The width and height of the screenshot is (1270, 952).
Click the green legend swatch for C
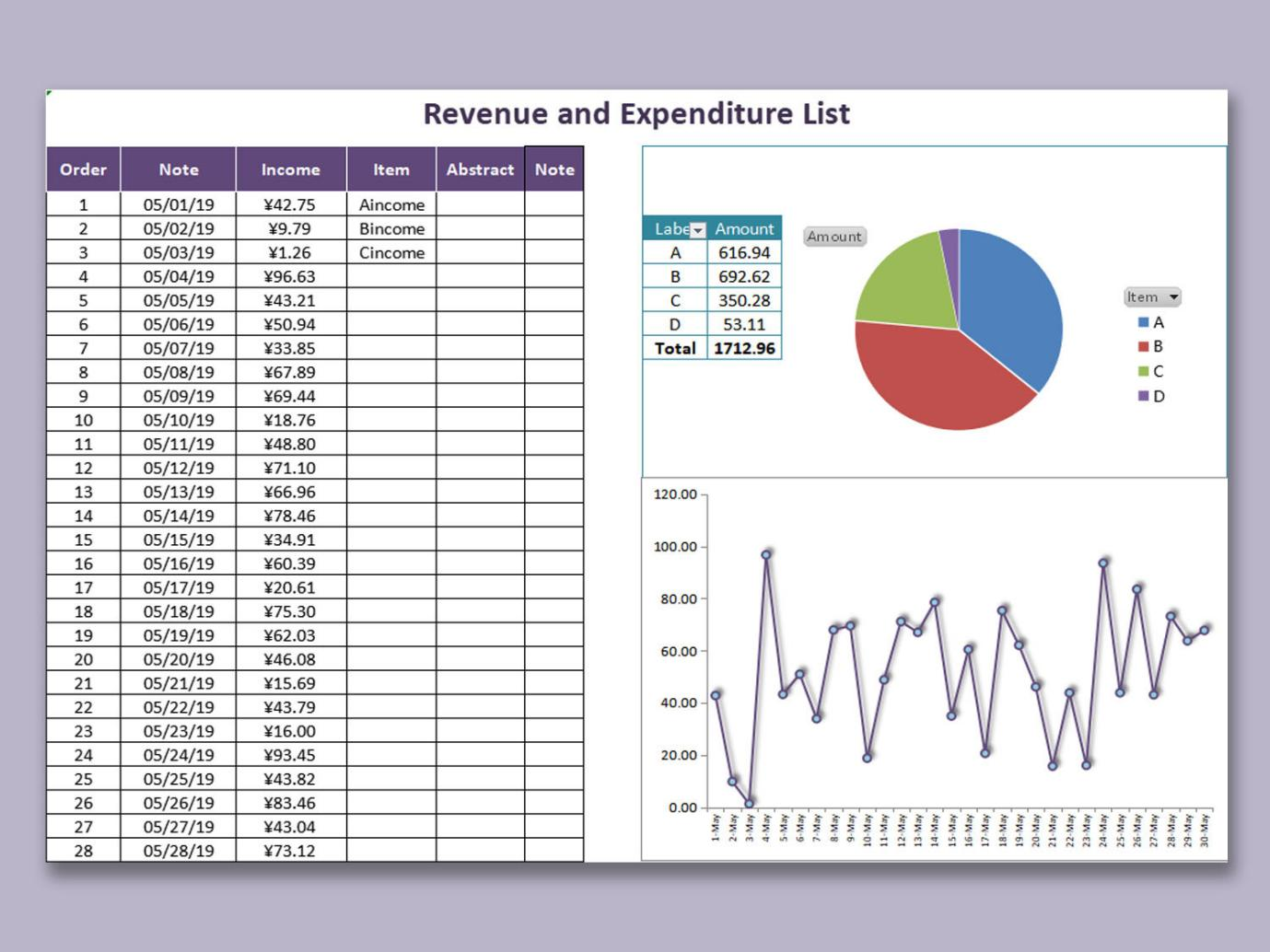(x=1143, y=372)
